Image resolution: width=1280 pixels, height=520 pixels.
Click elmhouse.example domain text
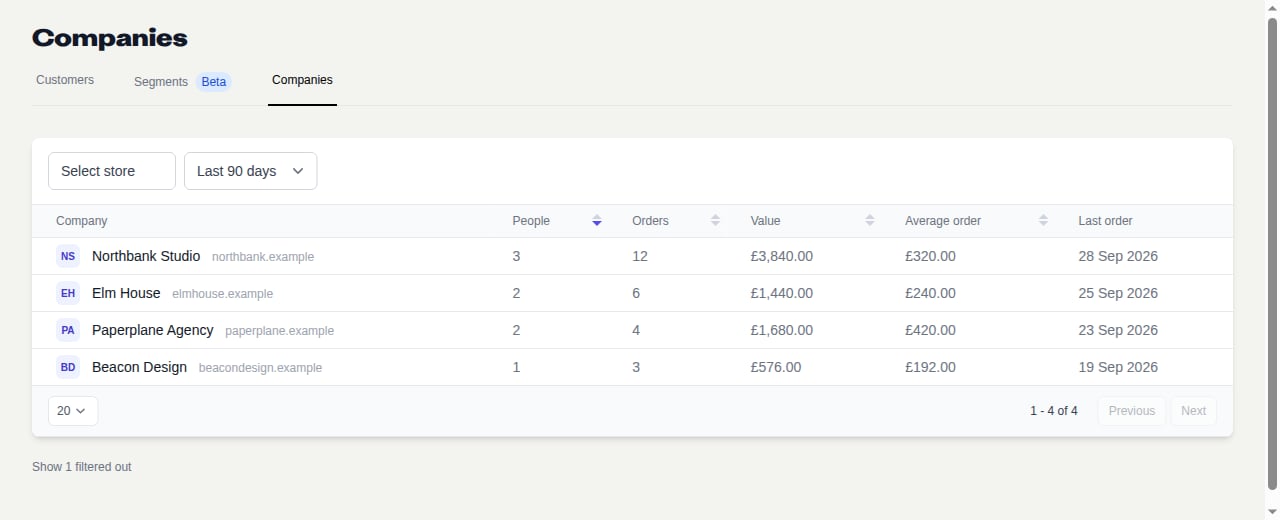point(222,294)
